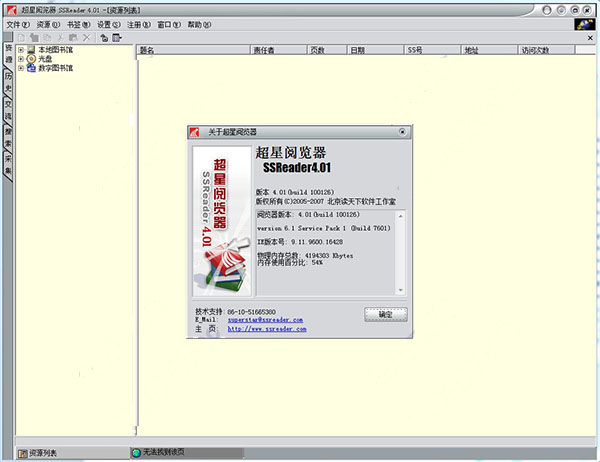Sort by the 访问次数 column header
The width and height of the screenshot is (600, 462).
pyautogui.click(x=546, y=50)
